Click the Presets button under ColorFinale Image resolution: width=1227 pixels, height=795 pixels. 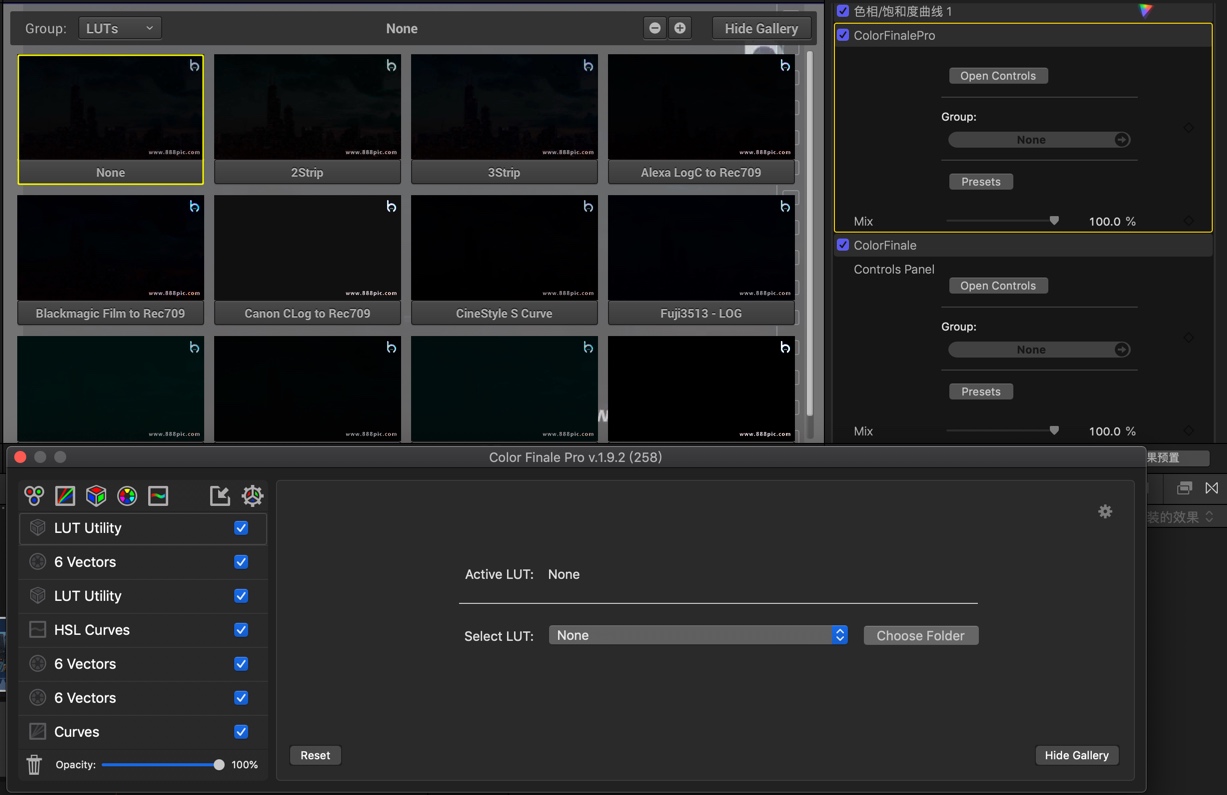click(x=981, y=391)
